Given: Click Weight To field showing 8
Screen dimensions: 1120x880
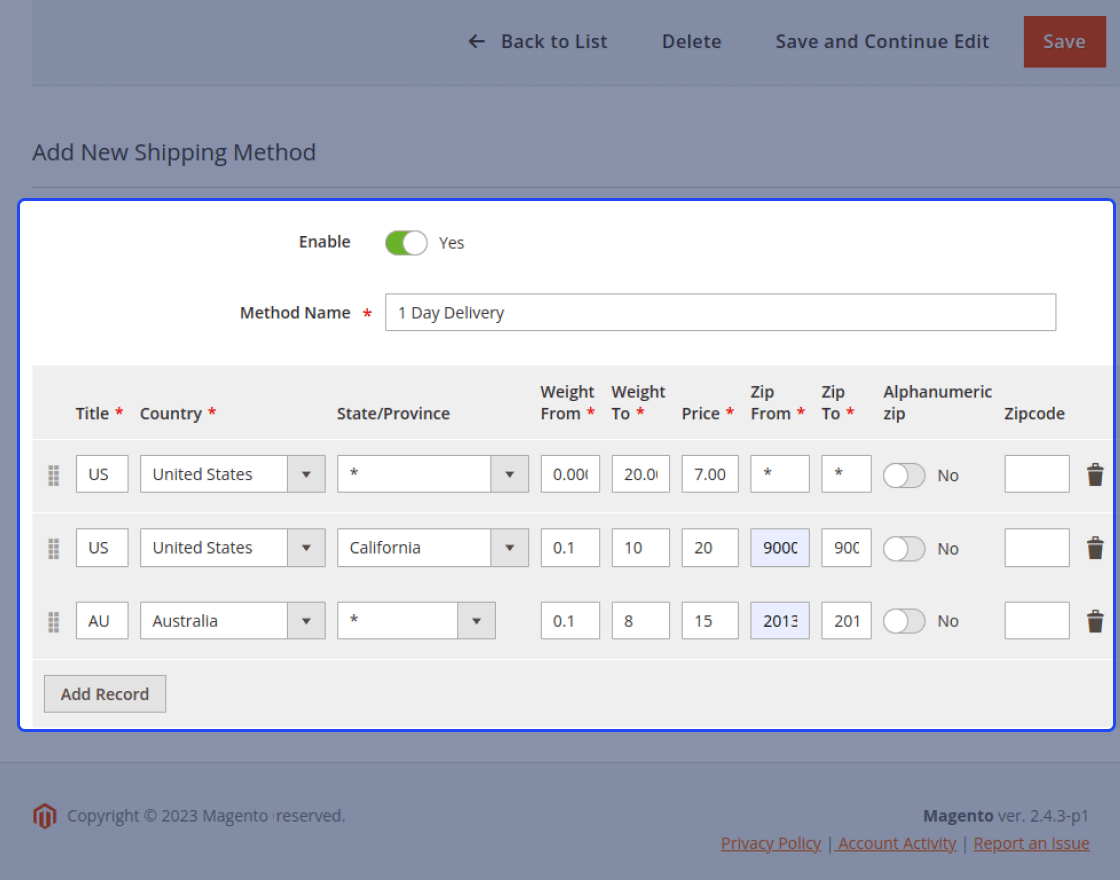Looking at the screenshot, I should click(641, 620).
